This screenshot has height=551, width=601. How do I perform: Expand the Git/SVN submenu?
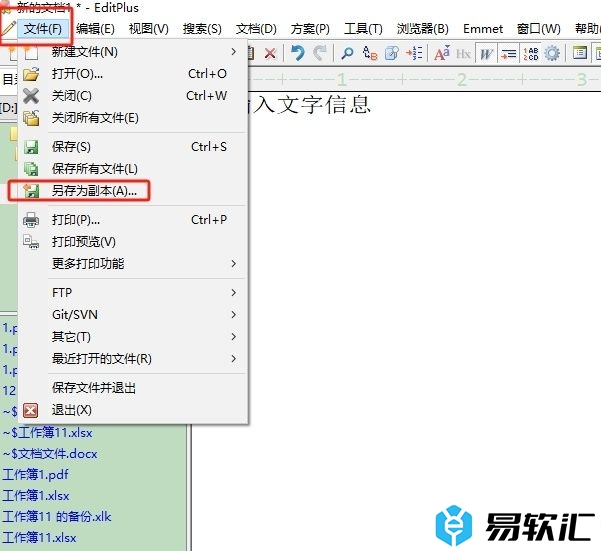(133, 315)
